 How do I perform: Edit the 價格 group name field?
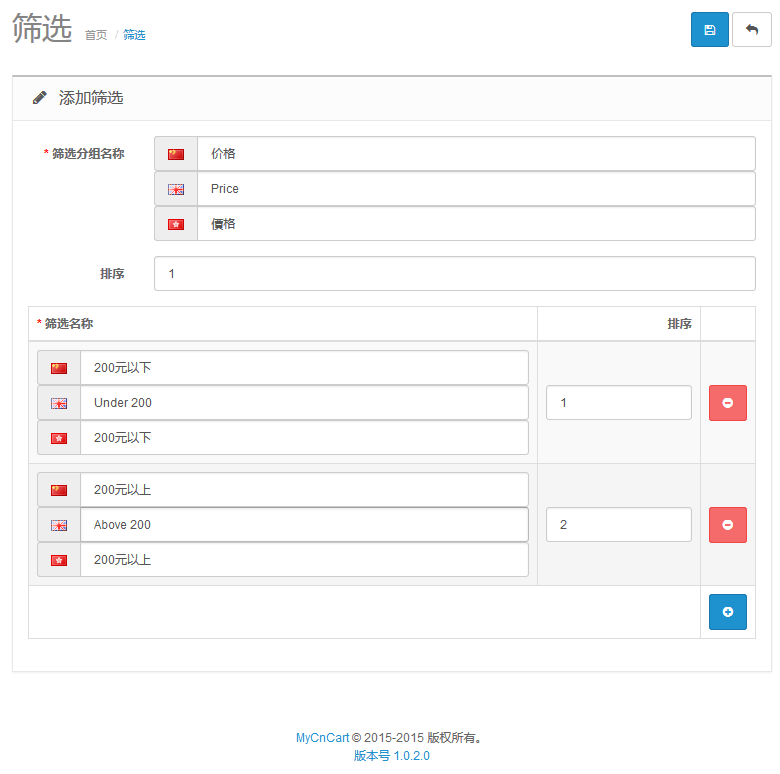(x=476, y=224)
